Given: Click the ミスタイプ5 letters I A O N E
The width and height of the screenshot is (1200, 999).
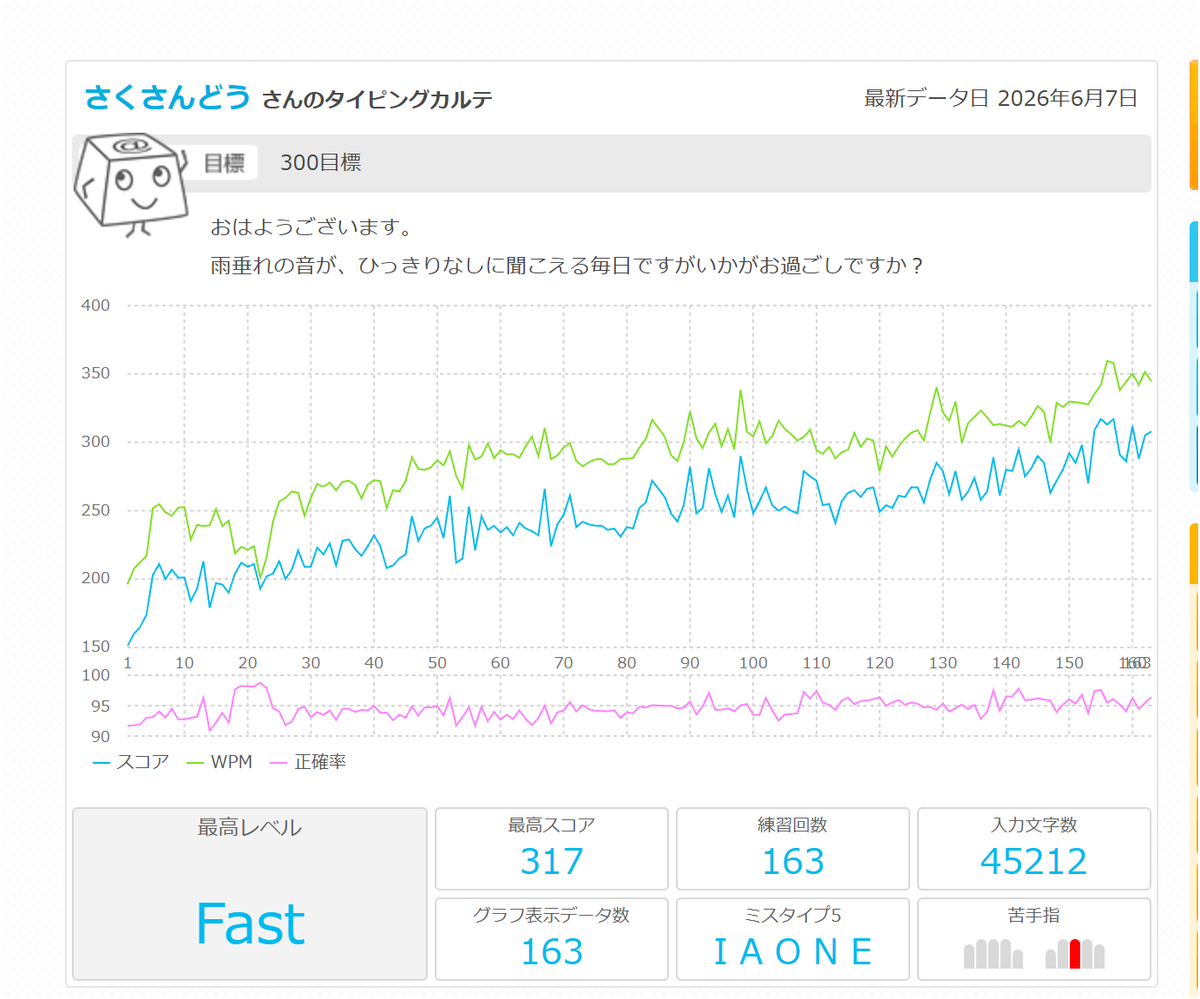Looking at the screenshot, I should pos(793,951).
